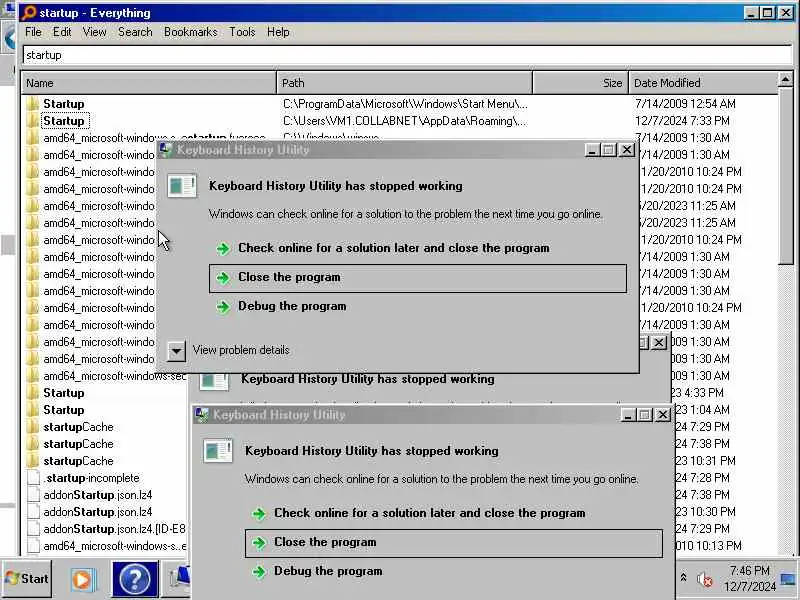
Task: Select the '.startup-incomplete' file
Action: (91, 478)
